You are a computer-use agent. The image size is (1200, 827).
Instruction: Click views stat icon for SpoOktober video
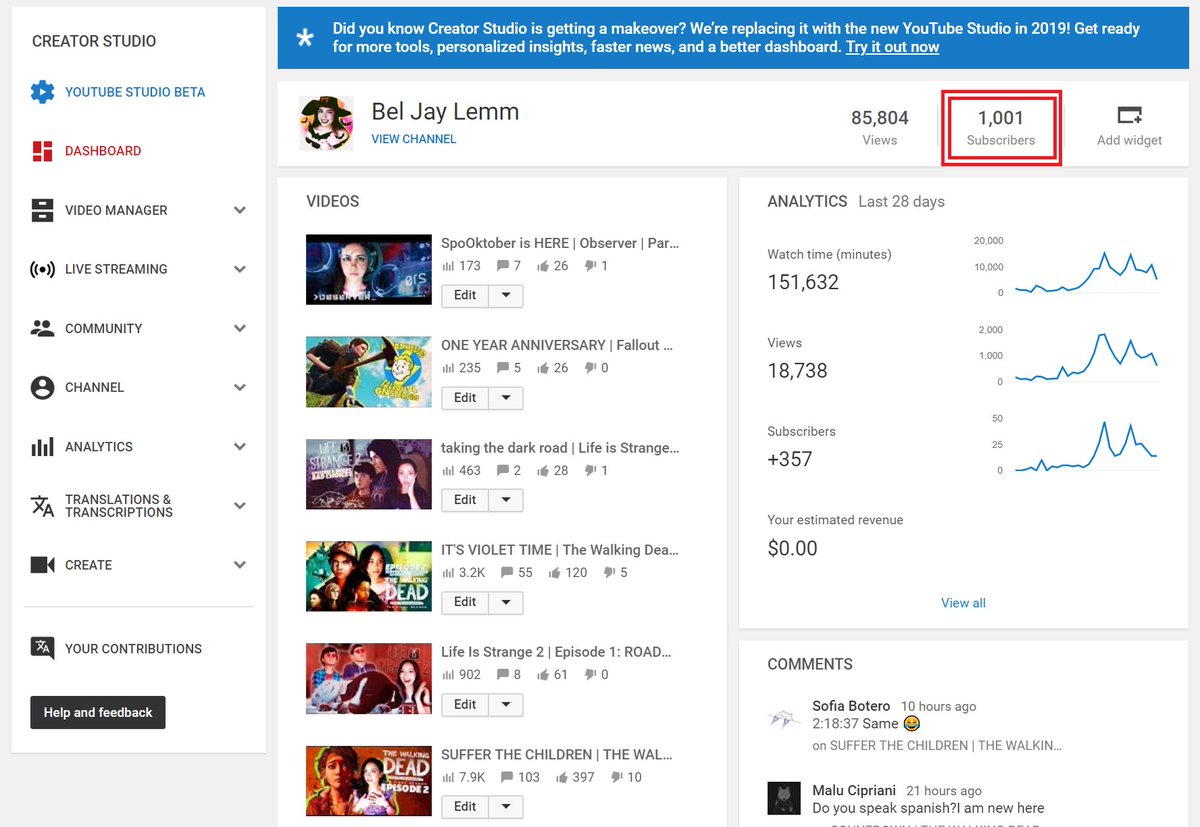[448, 266]
